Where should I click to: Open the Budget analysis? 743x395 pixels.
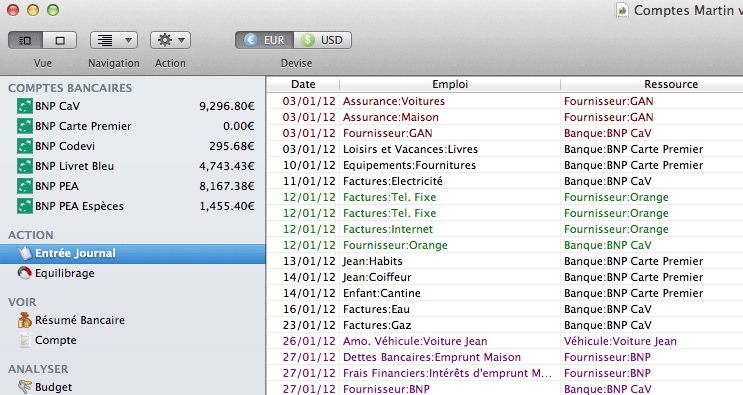[53, 387]
